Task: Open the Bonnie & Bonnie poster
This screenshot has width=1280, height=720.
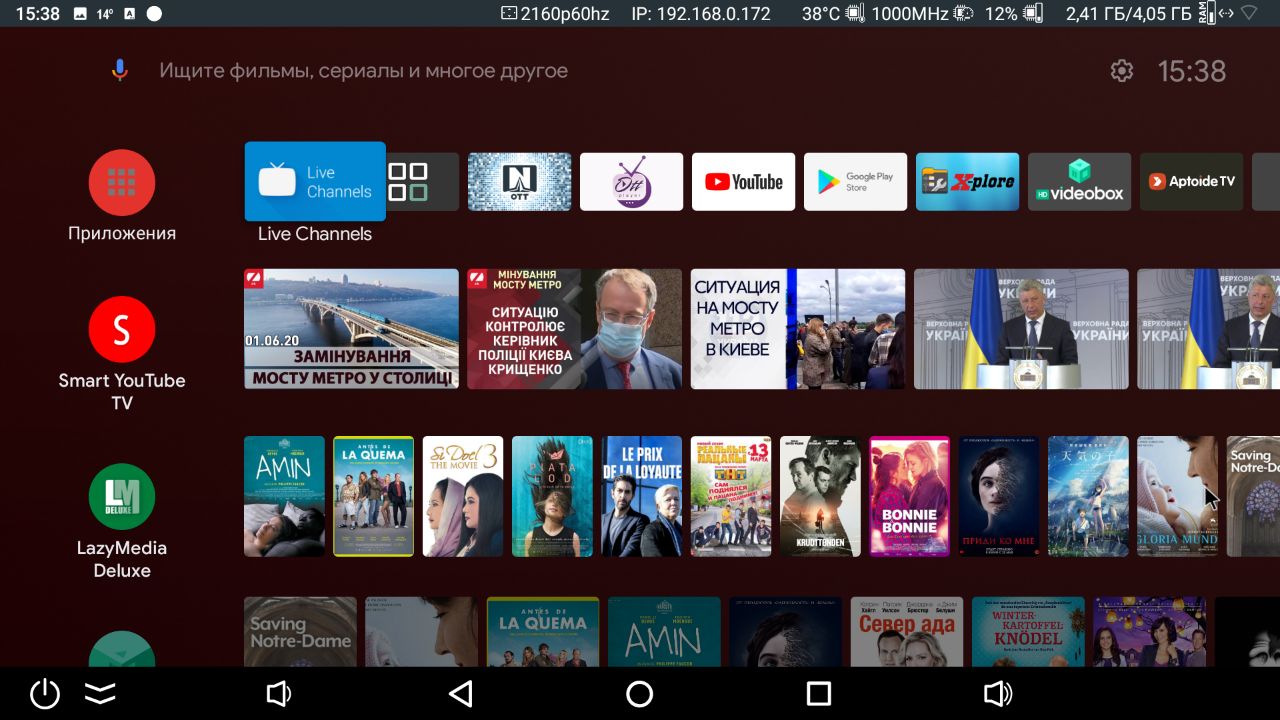Action: point(910,496)
